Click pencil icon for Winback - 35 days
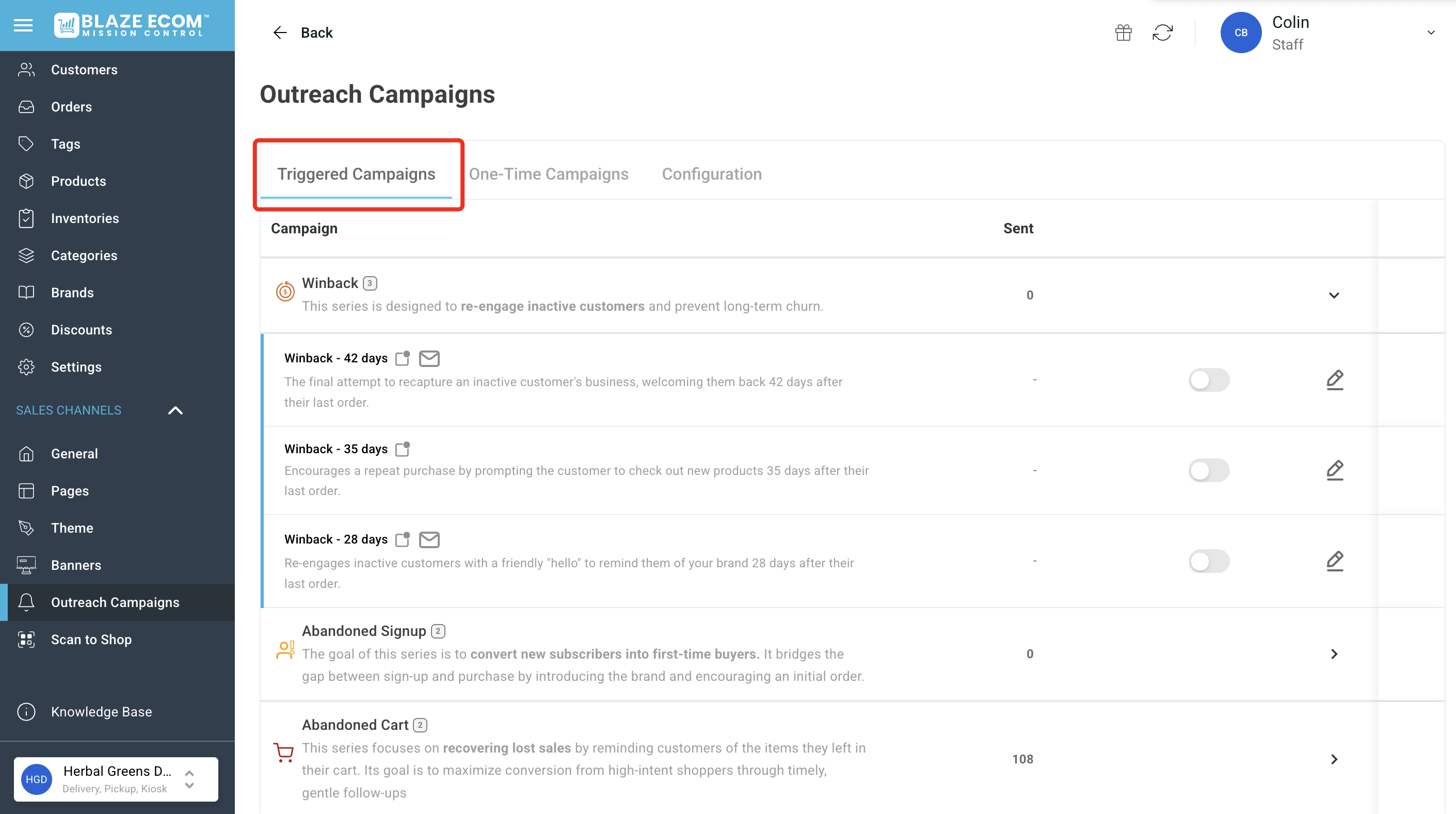1456x814 pixels. 1335,470
